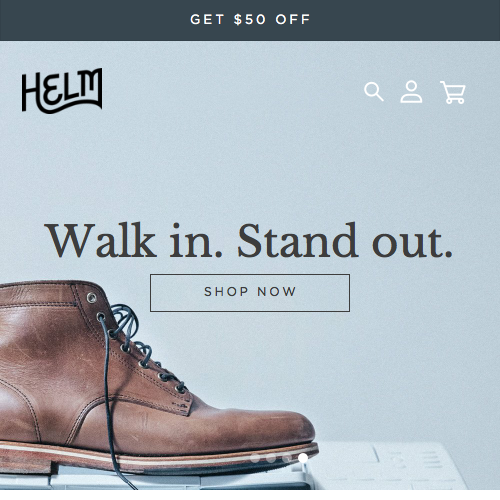Viewport: 500px width, 500px height.
Task: Open the search magnifying glass icon
Action: tap(374, 92)
